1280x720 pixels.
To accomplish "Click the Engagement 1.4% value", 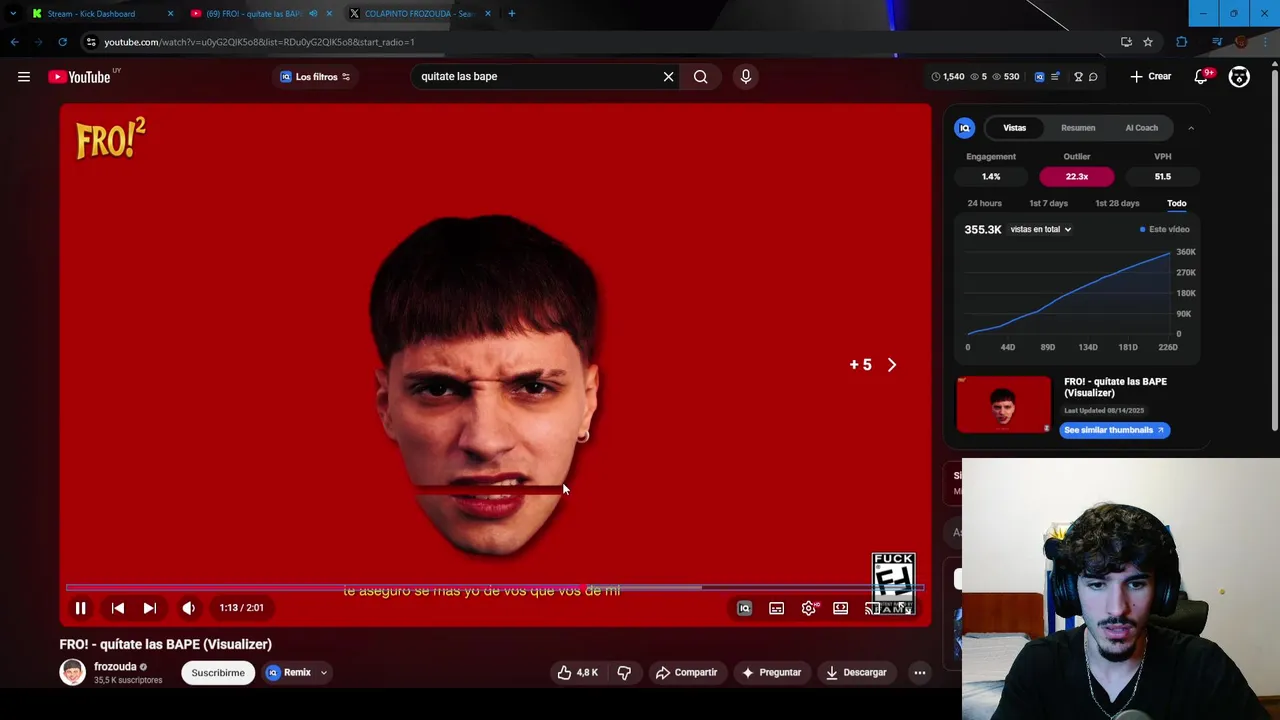I will click(x=991, y=177).
